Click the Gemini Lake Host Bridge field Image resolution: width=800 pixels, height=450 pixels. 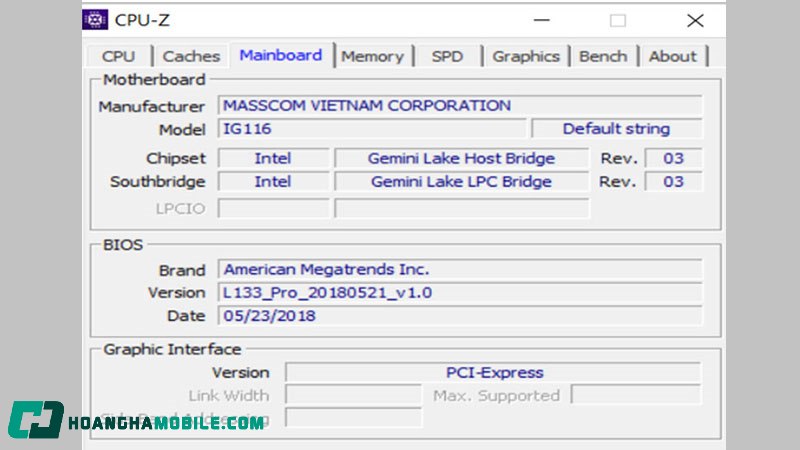tap(461, 158)
